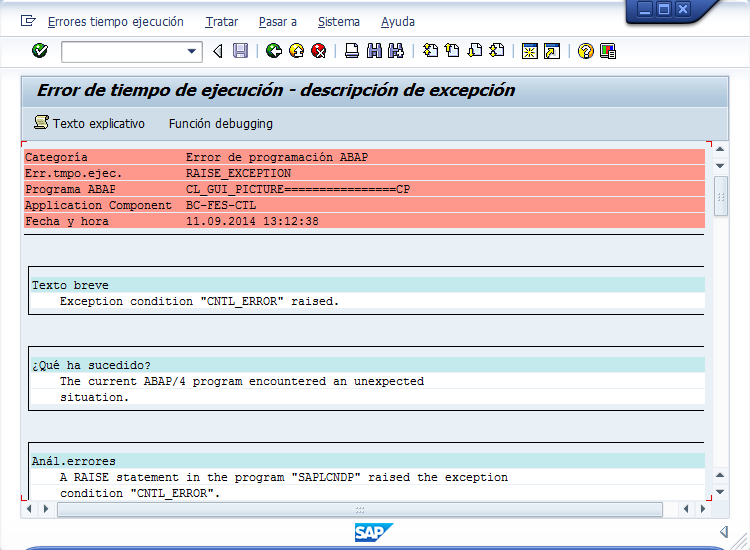
Task: Click the green checkmark Enter icon
Action: (x=40, y=50)
